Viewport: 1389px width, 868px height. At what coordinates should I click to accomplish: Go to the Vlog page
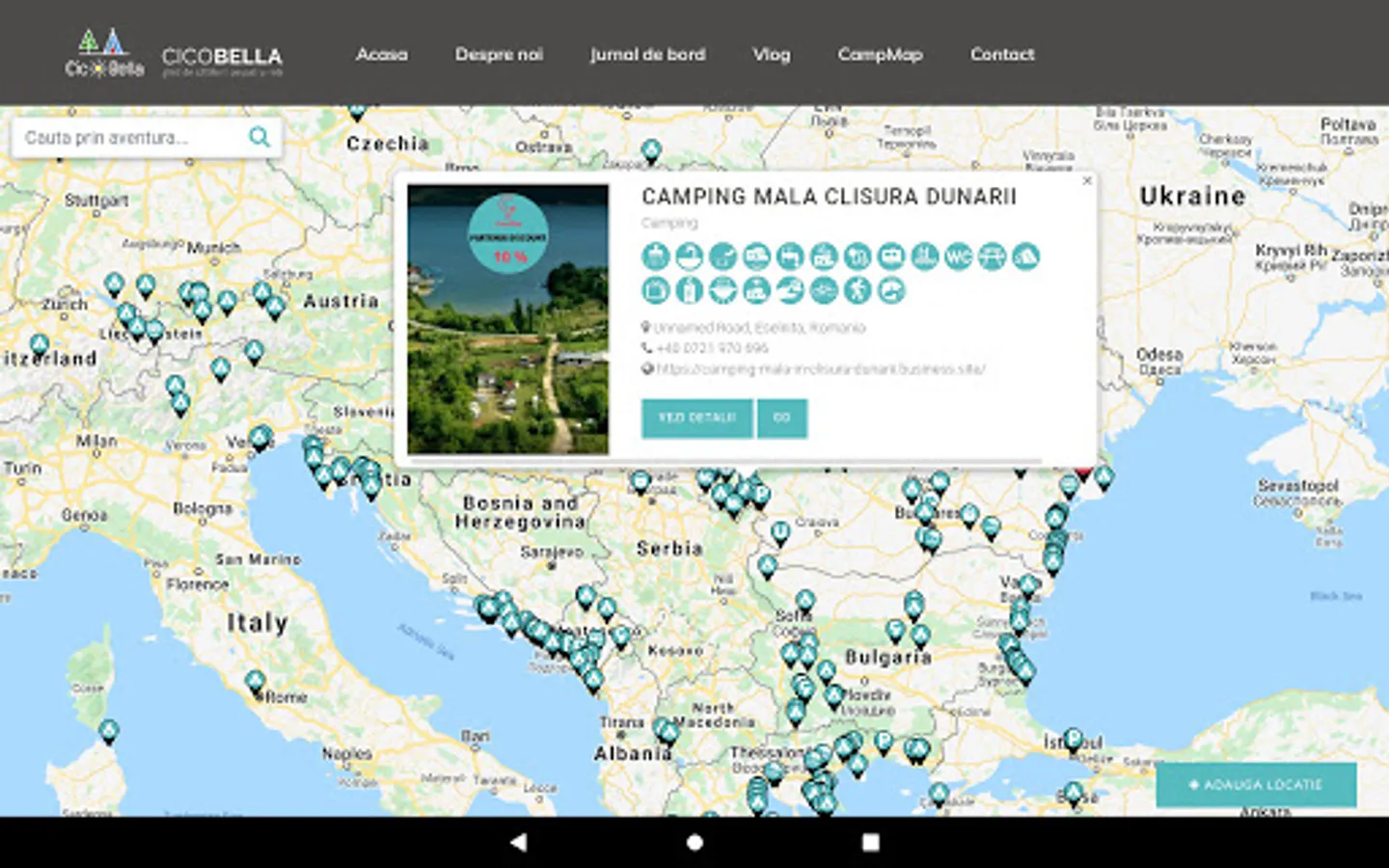tap(772, 54)
